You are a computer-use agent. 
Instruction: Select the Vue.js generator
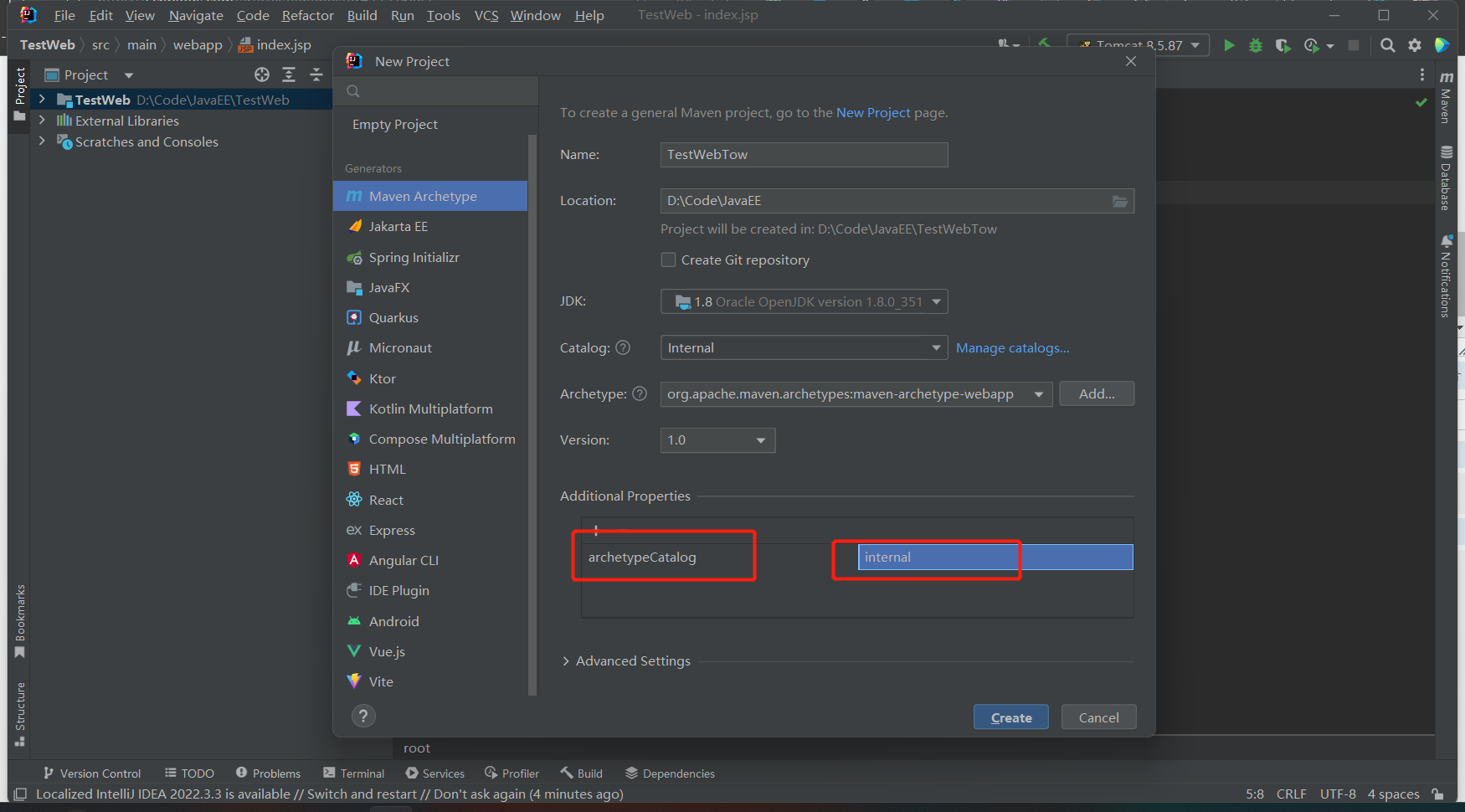[430, 651]
